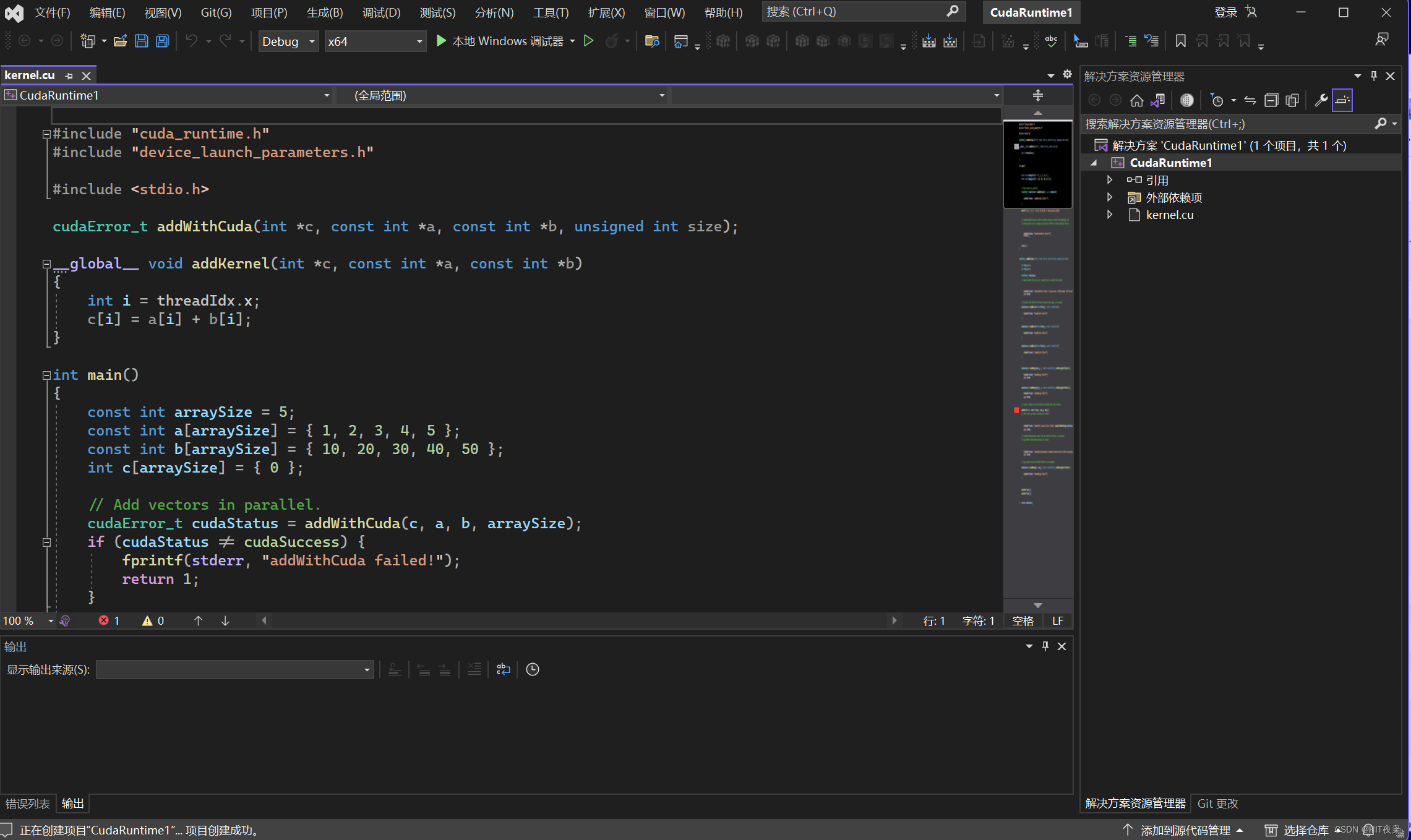
Task: Open Properties with the wrench icon
Action: pyautogui.click(x=1321, y=100)
